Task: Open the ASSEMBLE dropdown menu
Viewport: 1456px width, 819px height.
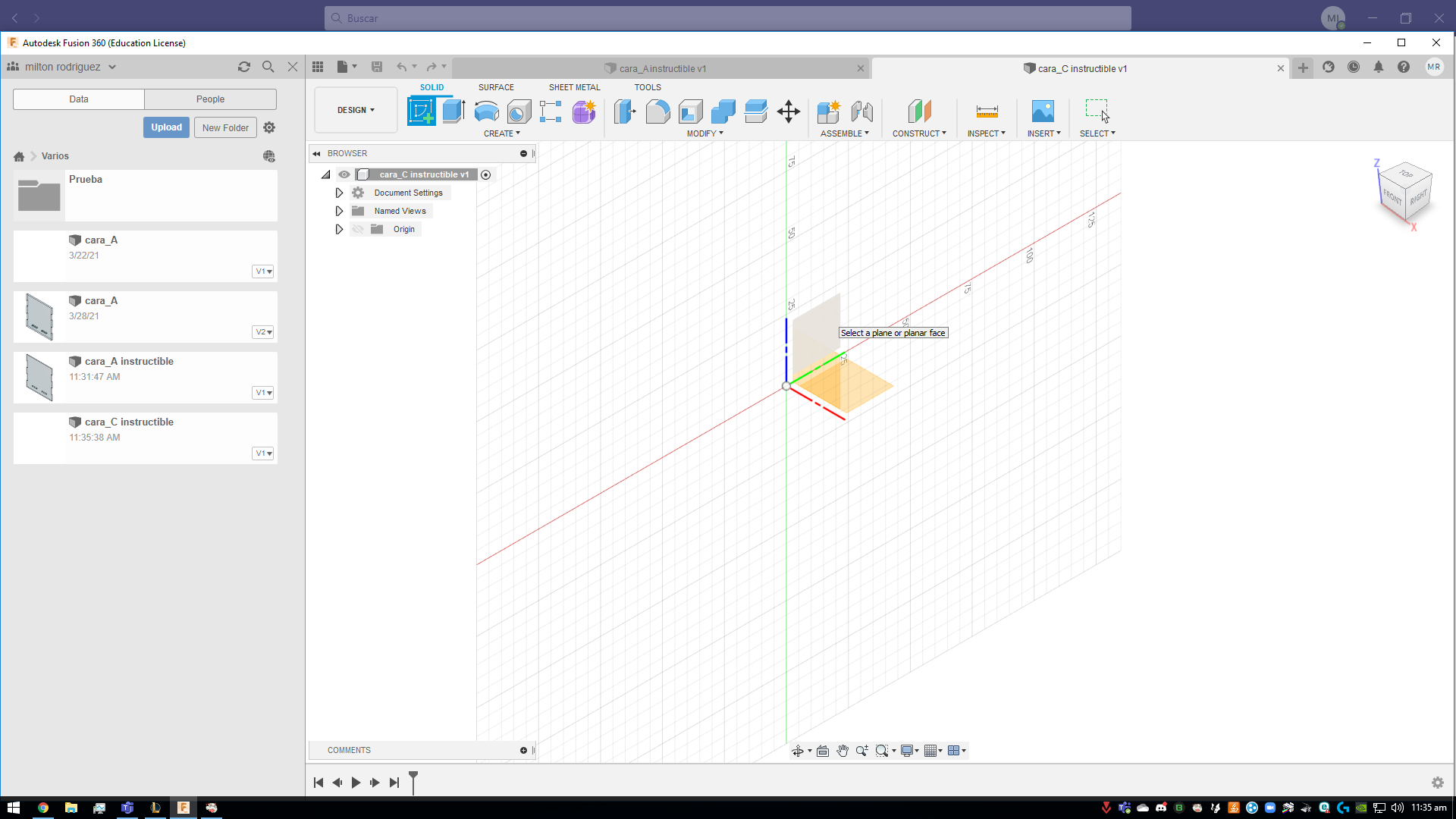Action: coord(845,133)
